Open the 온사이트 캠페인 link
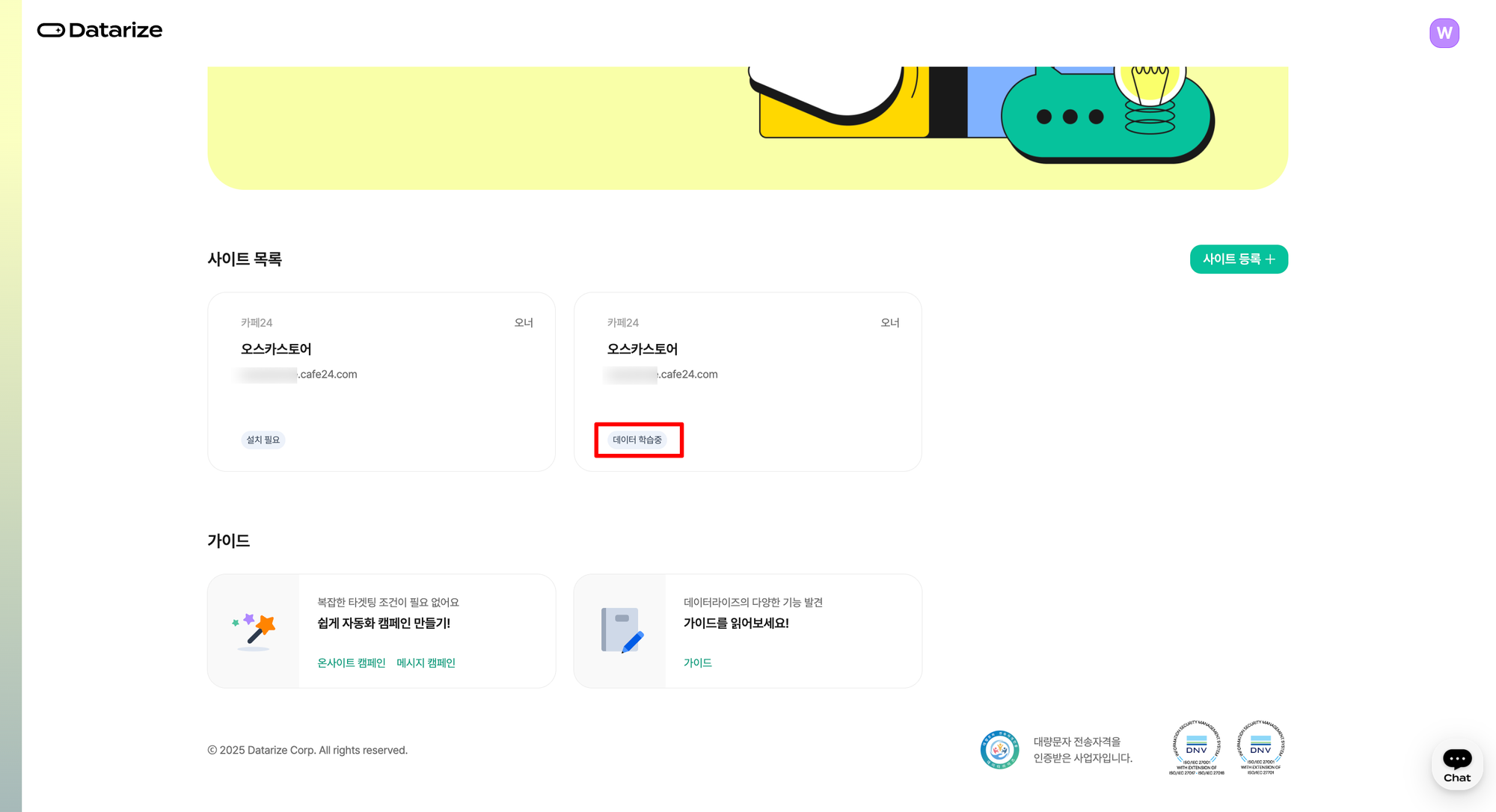1496x812 pixels. (x=352, y=662)
